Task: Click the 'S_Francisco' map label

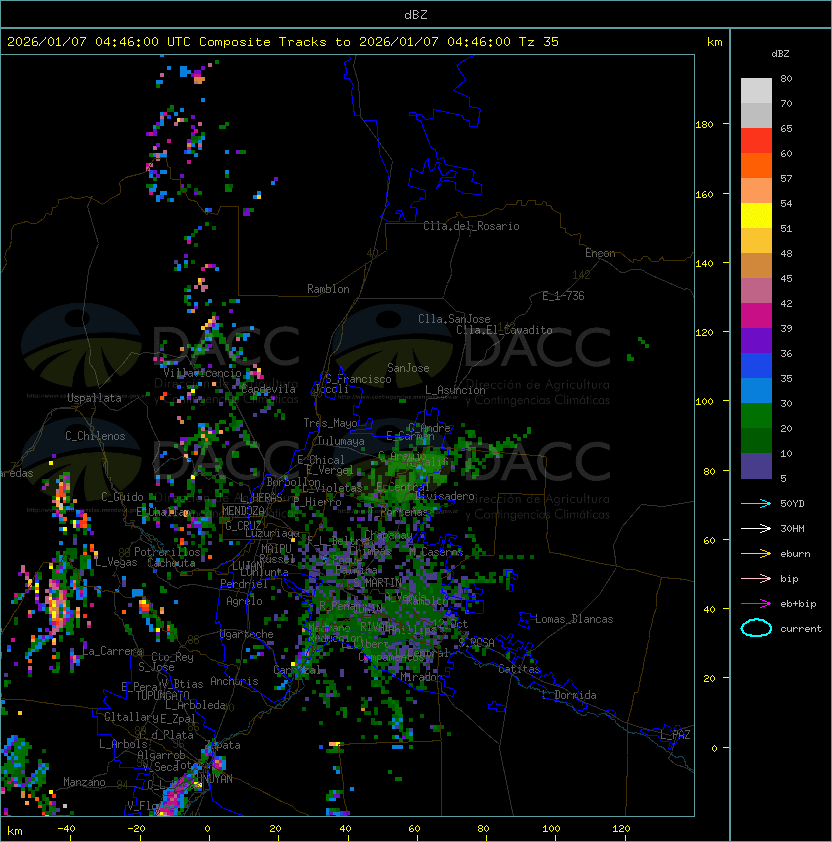Action: pos(358,379)
